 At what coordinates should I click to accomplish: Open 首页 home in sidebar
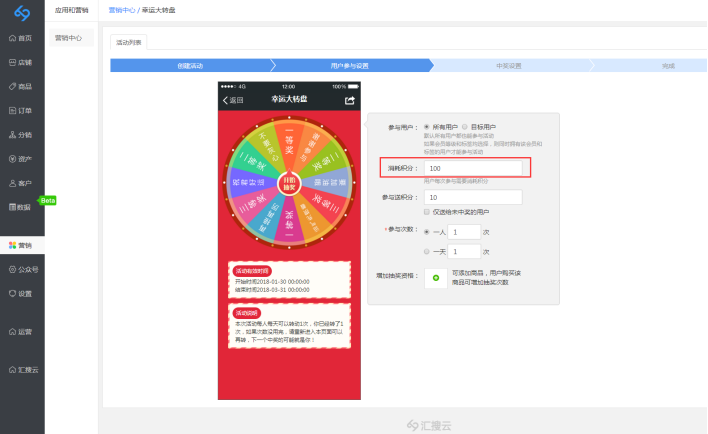pos(21,38)
